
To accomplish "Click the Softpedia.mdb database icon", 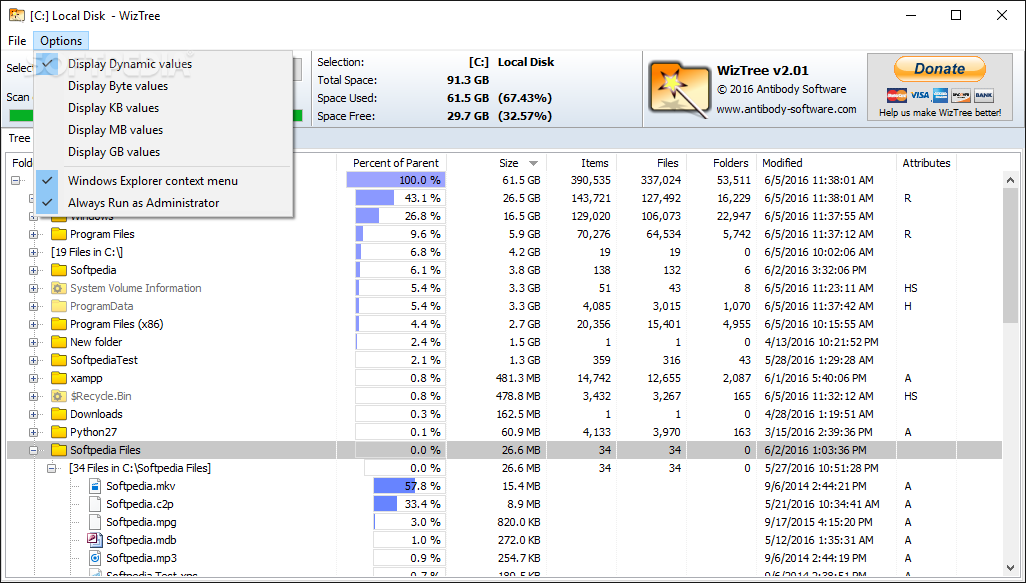I will tap(96, 540).
